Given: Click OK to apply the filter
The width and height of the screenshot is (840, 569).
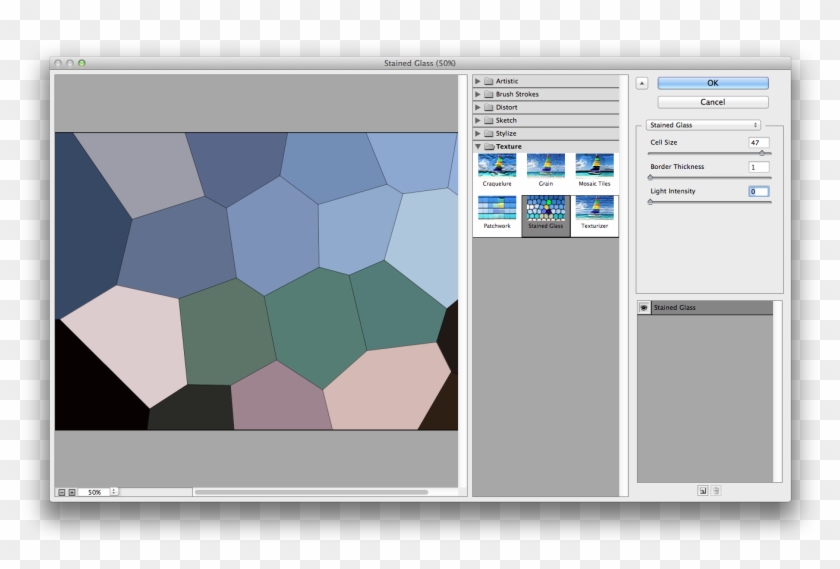Looking at the screenshot, I should click(x=713, y=84).
